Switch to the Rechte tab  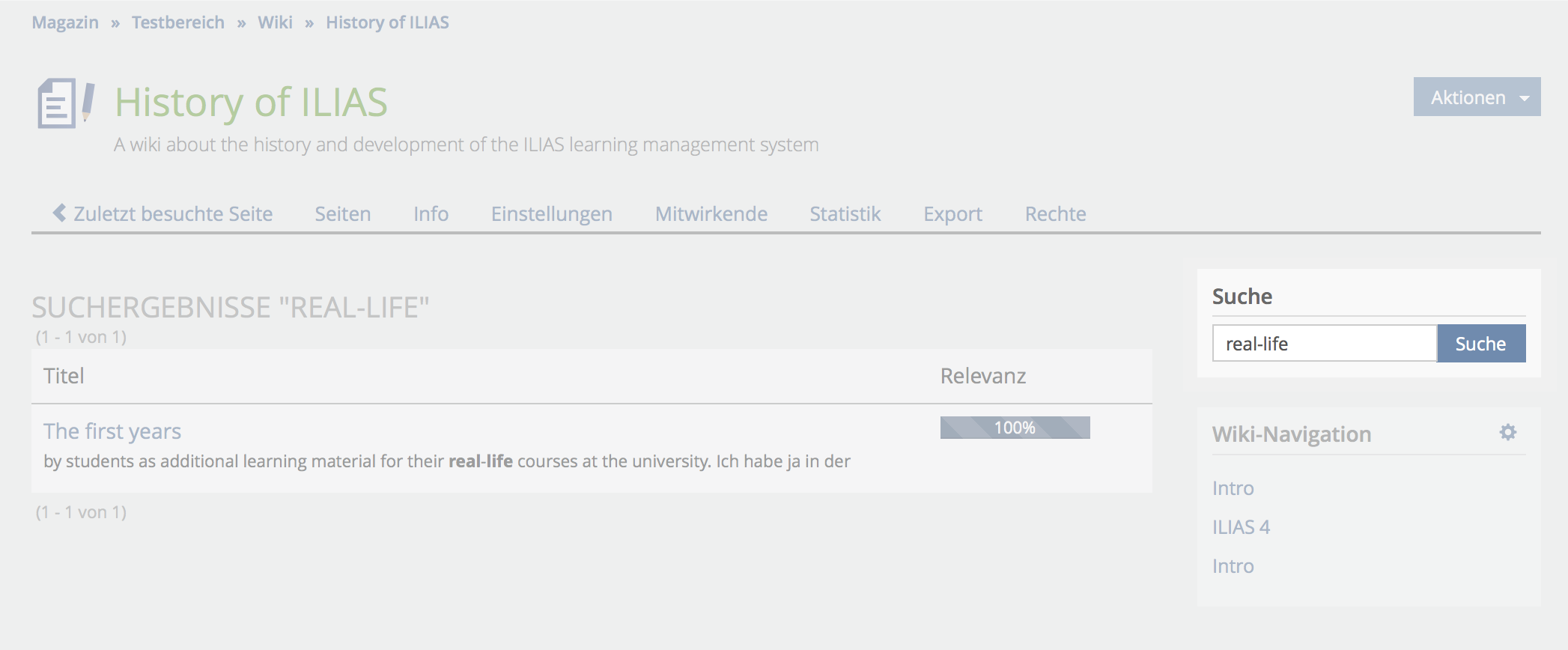point(1055,214)
